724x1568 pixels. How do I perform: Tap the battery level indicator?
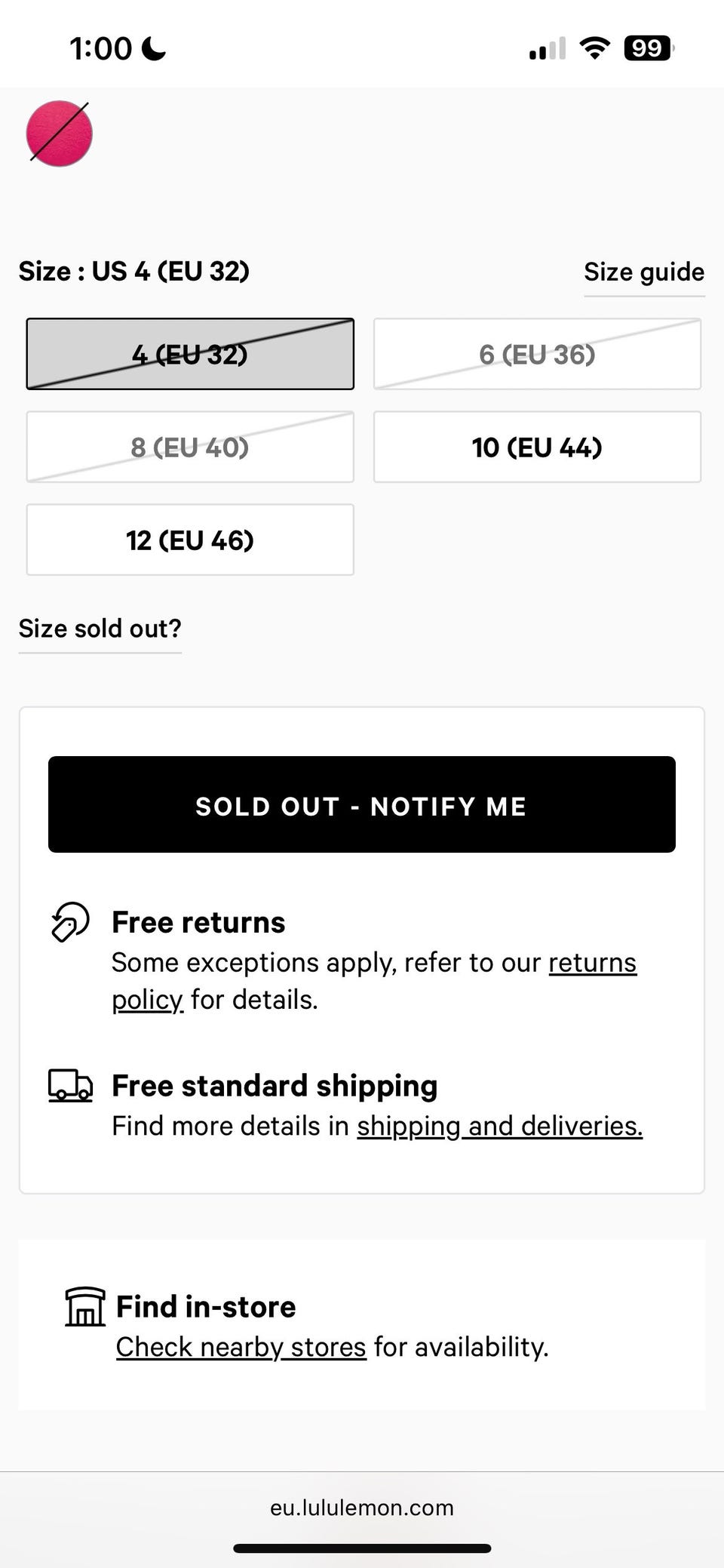pos(648,48)
